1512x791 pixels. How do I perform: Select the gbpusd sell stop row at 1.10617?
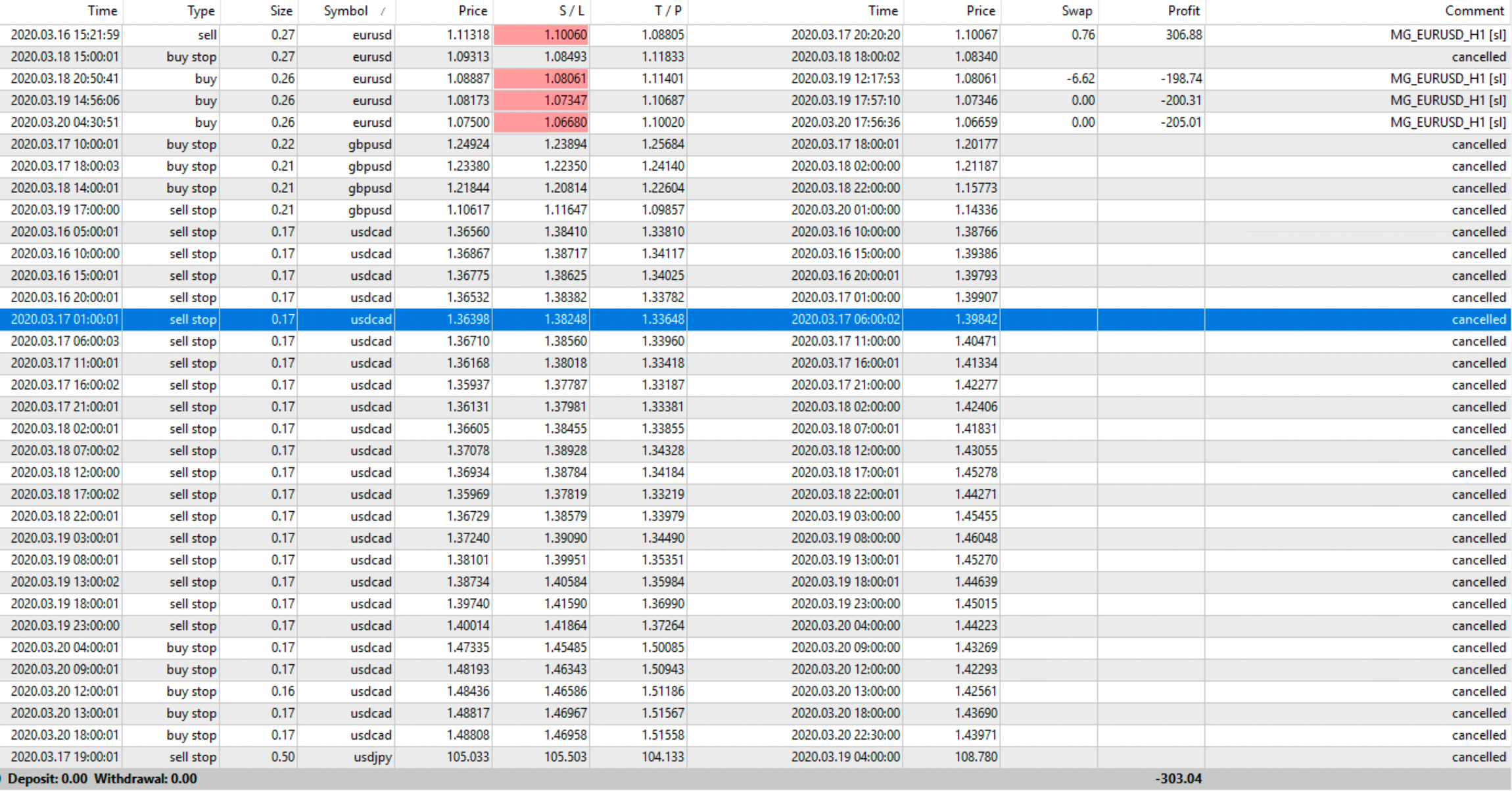pyautogui.click(x=467, y=210)
